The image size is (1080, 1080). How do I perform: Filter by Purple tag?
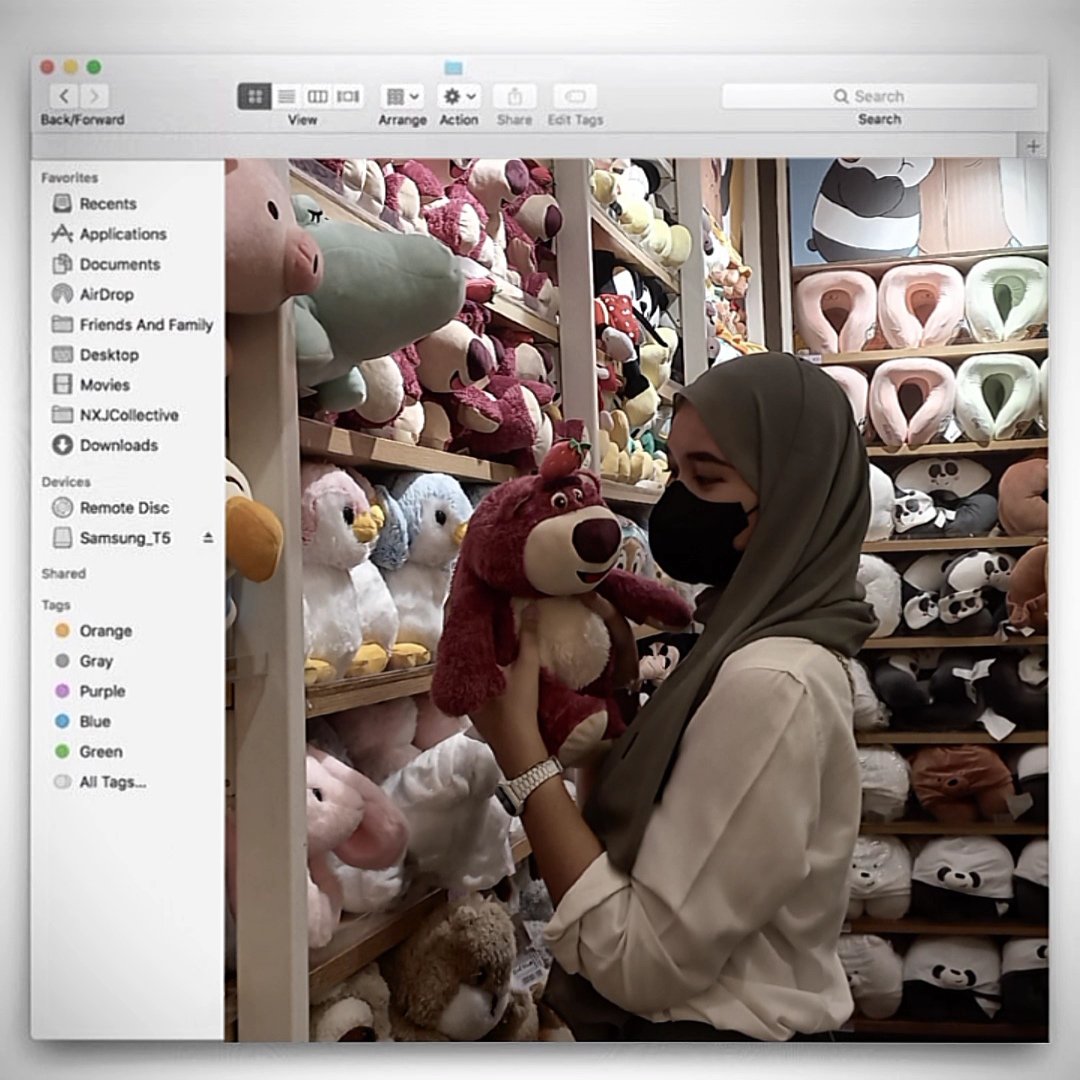click(90, 692)
